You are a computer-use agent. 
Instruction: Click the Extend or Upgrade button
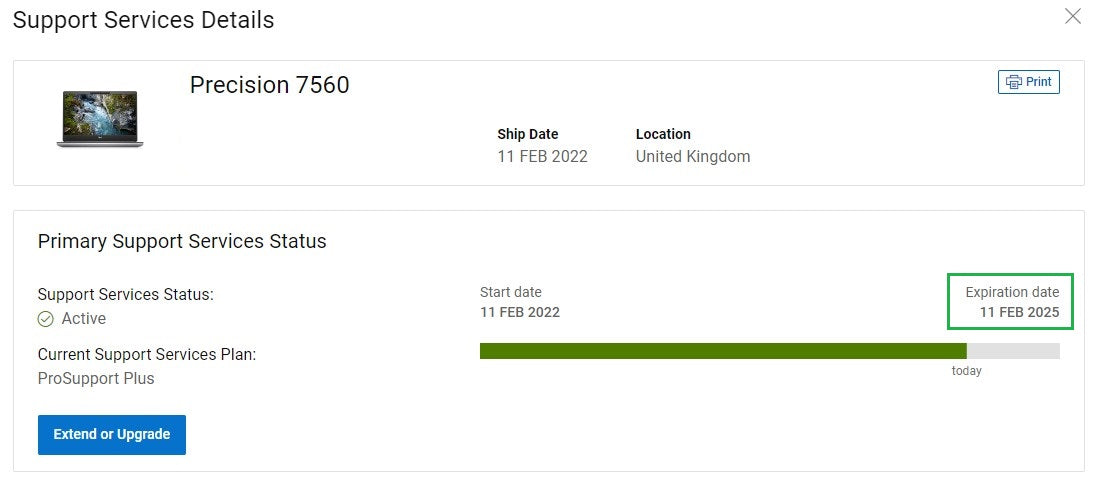(x=112, y=435)
